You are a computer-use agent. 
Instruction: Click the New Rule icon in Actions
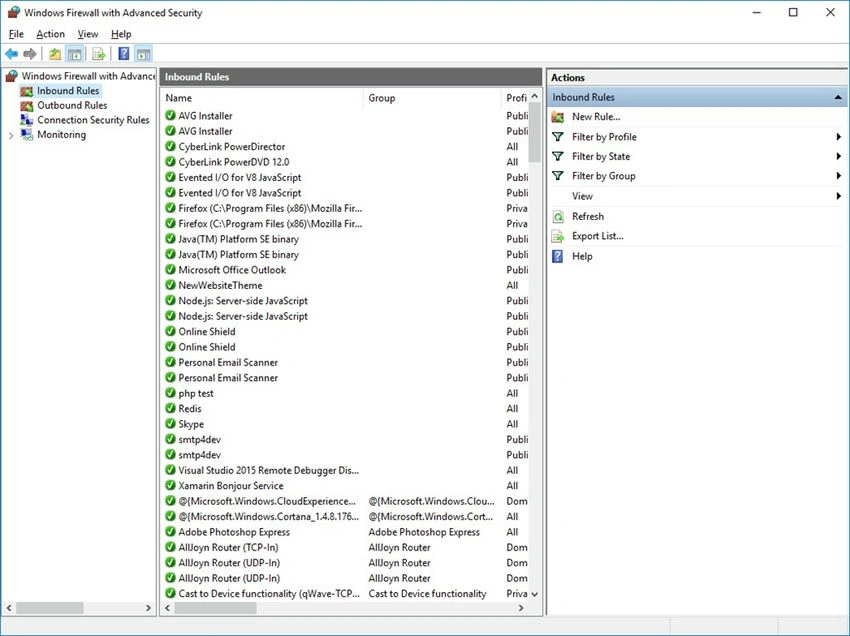coord(558,117)
